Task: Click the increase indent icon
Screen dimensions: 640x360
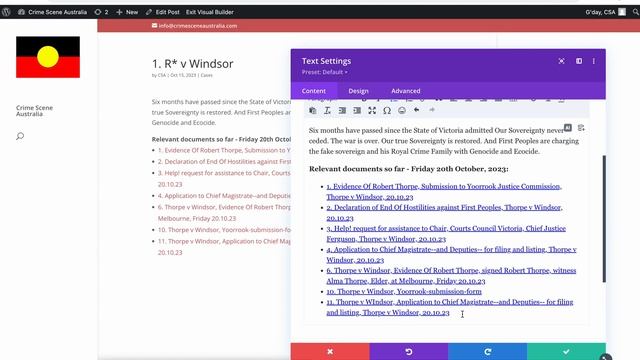Action: (357, 110)
